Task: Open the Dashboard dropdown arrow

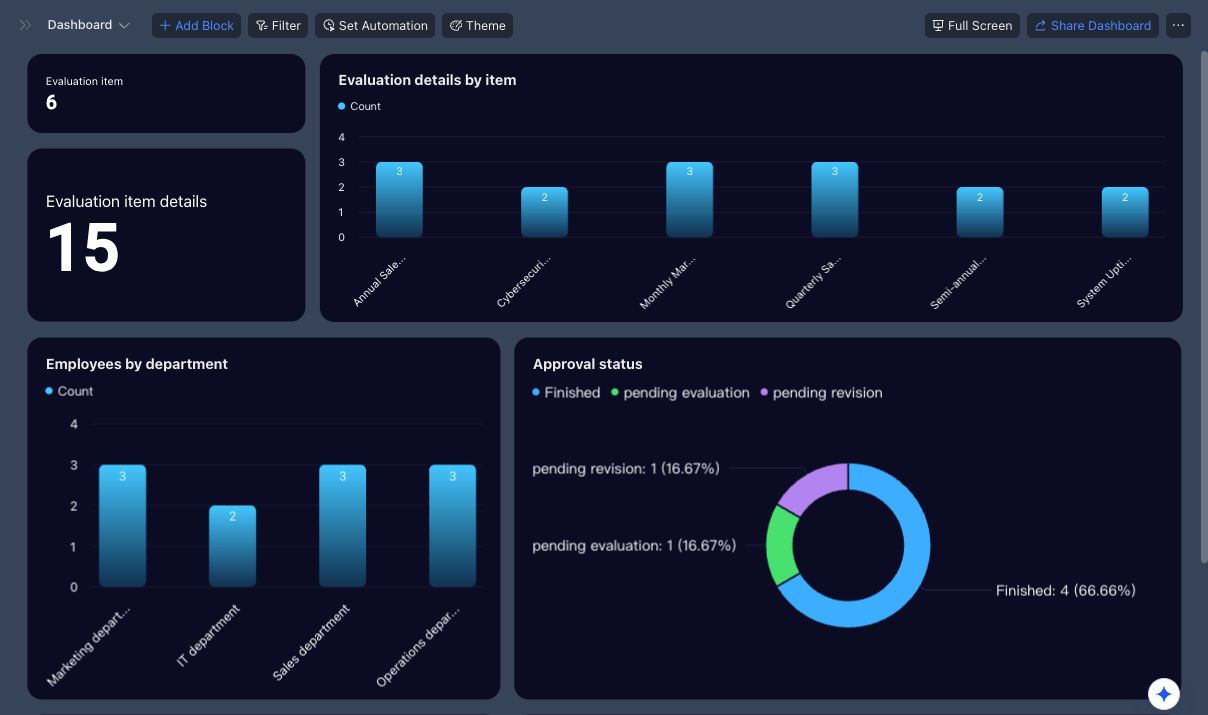Action: pos(124,25)
